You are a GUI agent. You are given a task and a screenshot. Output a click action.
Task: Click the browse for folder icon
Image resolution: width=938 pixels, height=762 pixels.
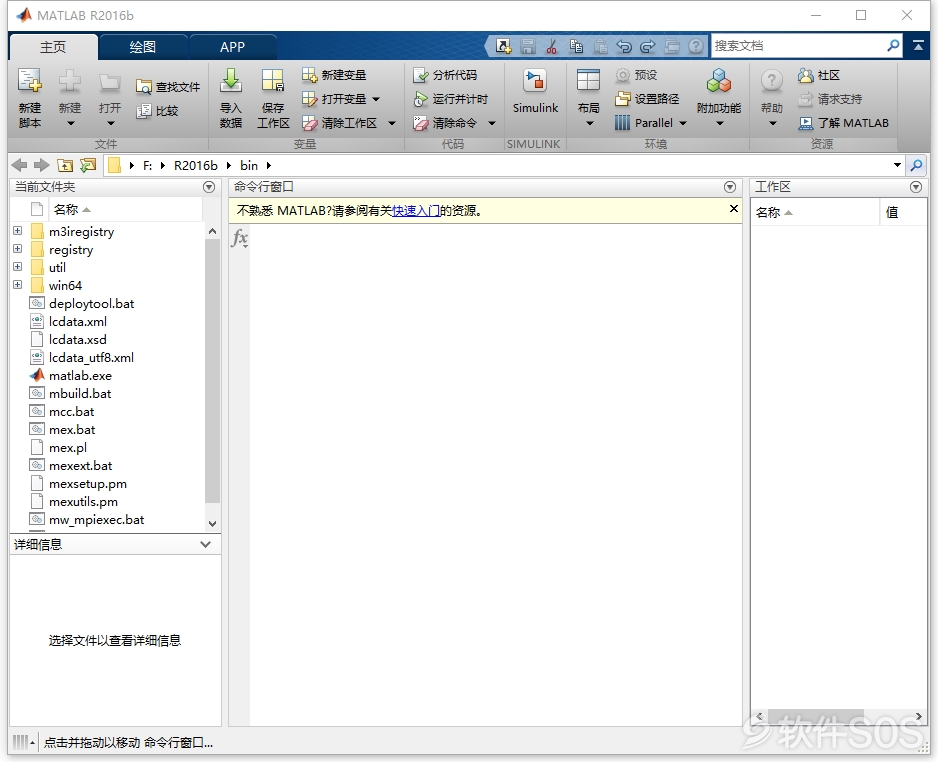[88, 166]
